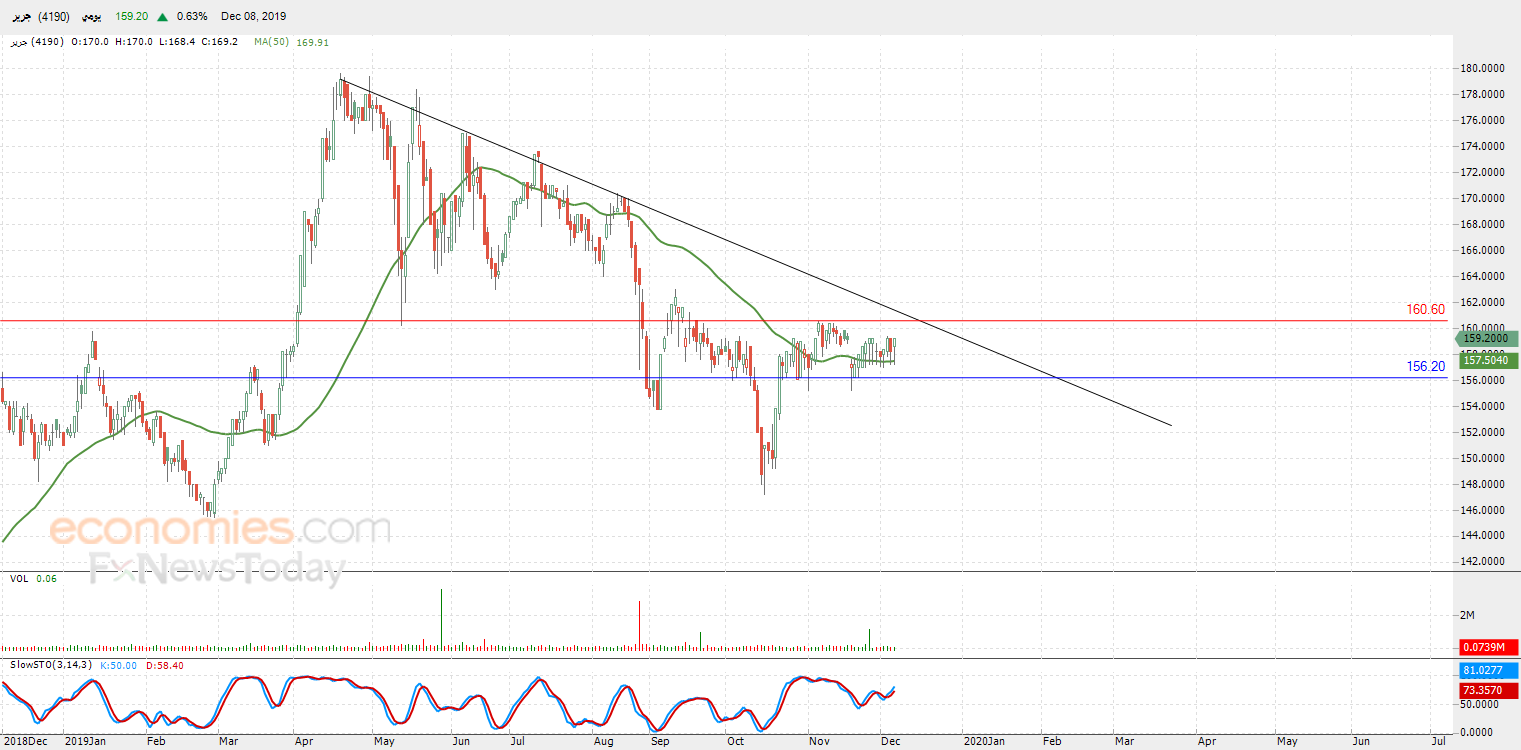Click the red 73.3570 stochastic tag
This screenshot has height=750, width=1521.
click(1490, 690)
